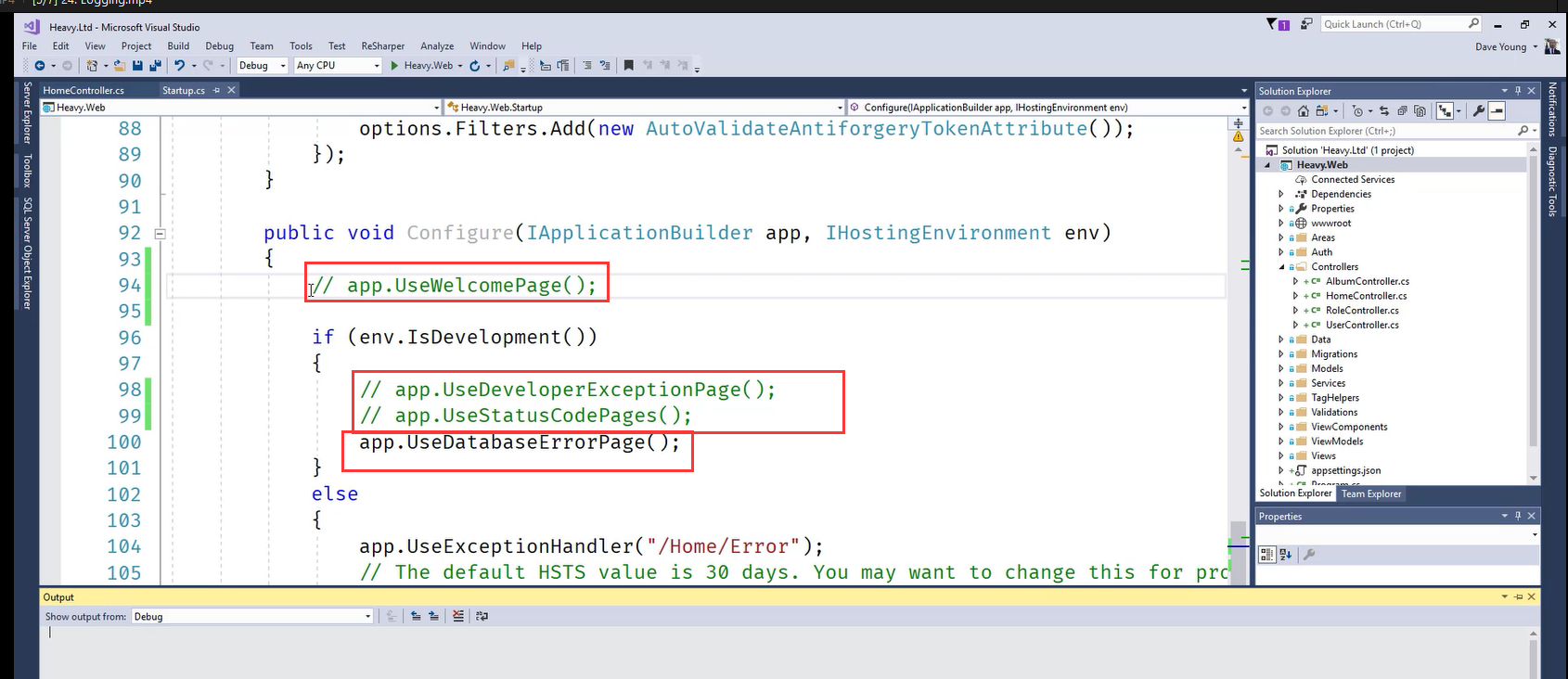This screenshot has height=679, width=1568.
Task: Click the Uncomment selected lines icon
Action: pyautogui.click(x=605, y=65)
